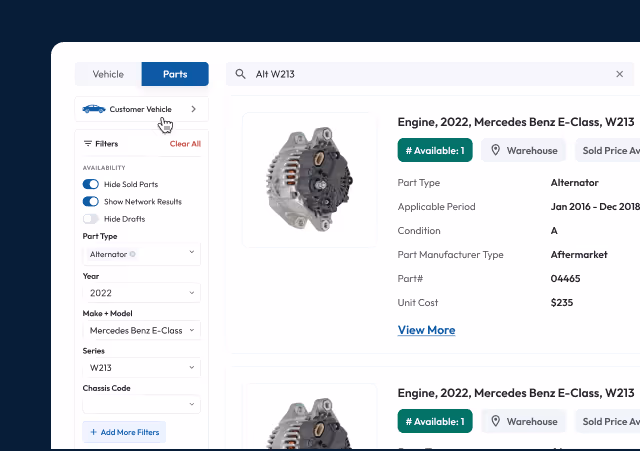The width and height of the screenshot is (640, 451).
Task: Select the Parts tab
Action: [175, 74]
